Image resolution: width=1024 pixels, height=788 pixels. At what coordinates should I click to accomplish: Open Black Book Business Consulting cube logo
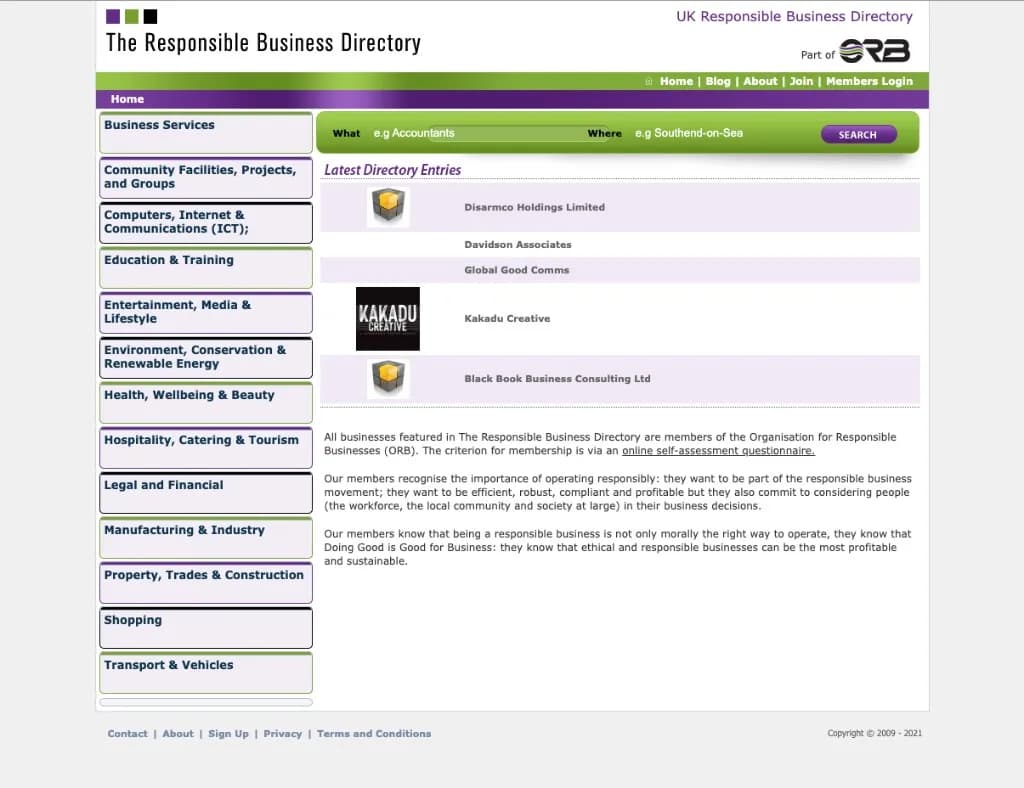coord(388,378)
